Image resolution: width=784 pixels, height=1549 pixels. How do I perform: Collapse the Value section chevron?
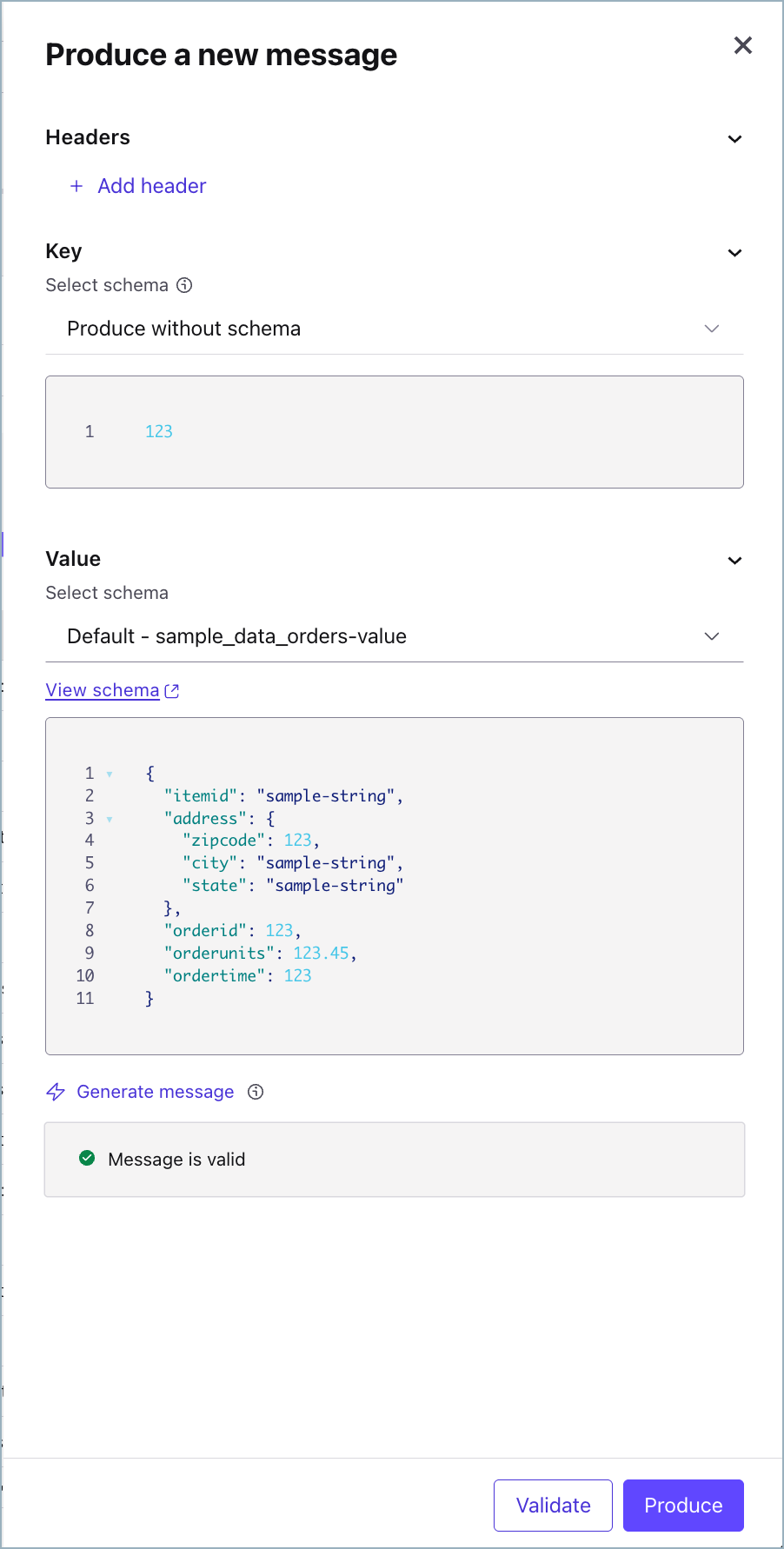pos(734,561)
